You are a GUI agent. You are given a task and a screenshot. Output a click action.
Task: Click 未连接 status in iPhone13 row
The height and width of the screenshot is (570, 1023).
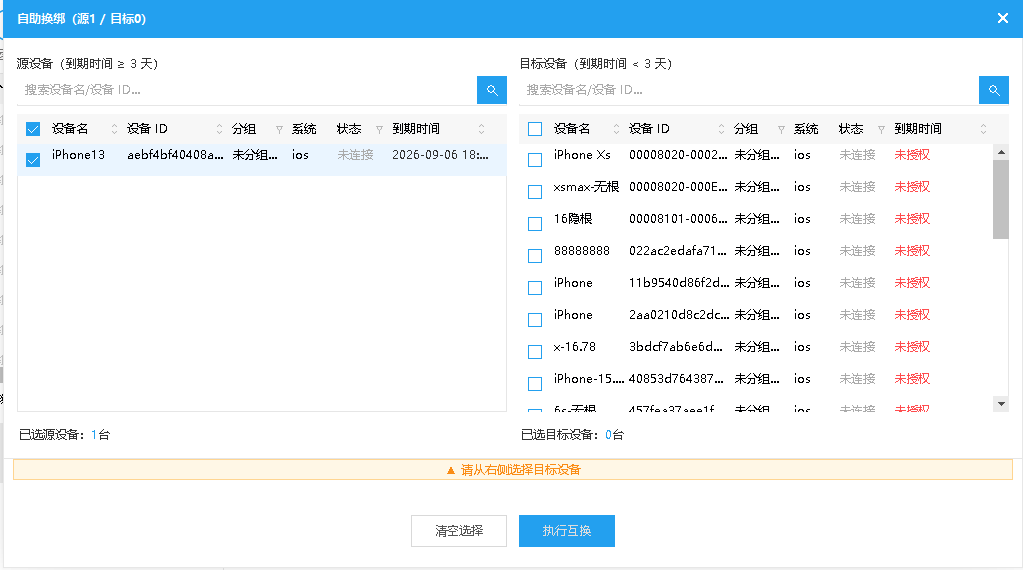pyautogui.click(x=356, y=155)
